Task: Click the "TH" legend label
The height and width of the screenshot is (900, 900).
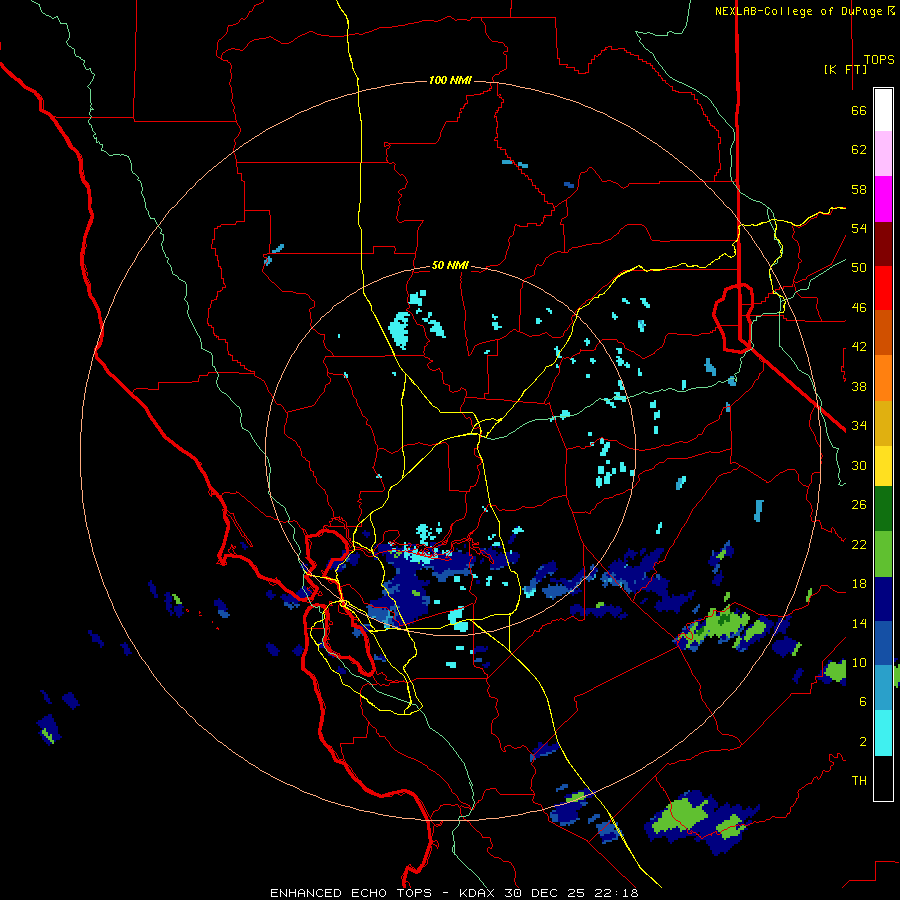Action: point(859,781)
